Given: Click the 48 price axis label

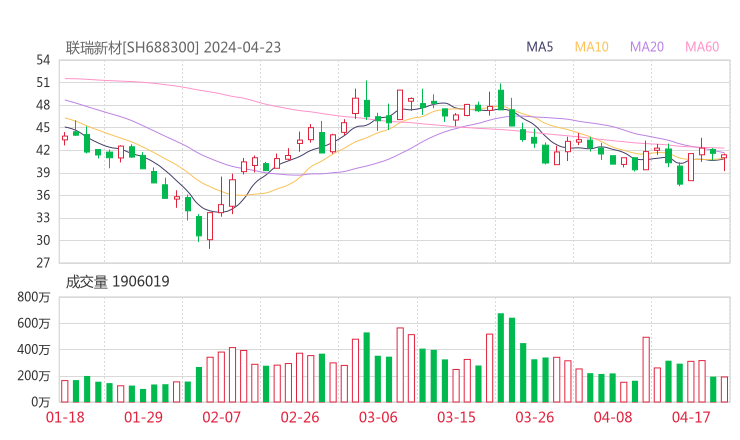Looking at the screenshot, I should [43, 105].
